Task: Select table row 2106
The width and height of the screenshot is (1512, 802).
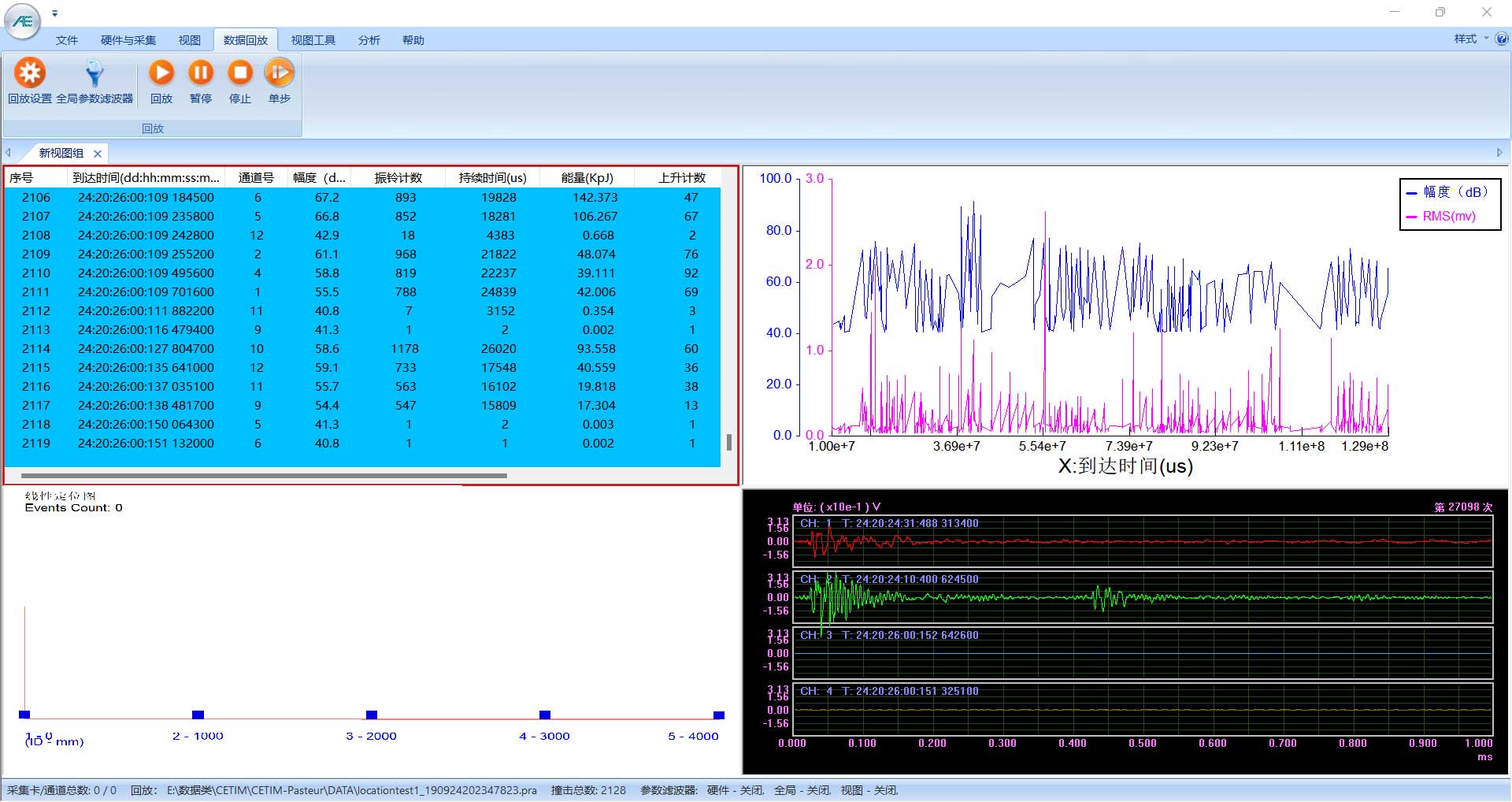Action: [x=362, y=198]
